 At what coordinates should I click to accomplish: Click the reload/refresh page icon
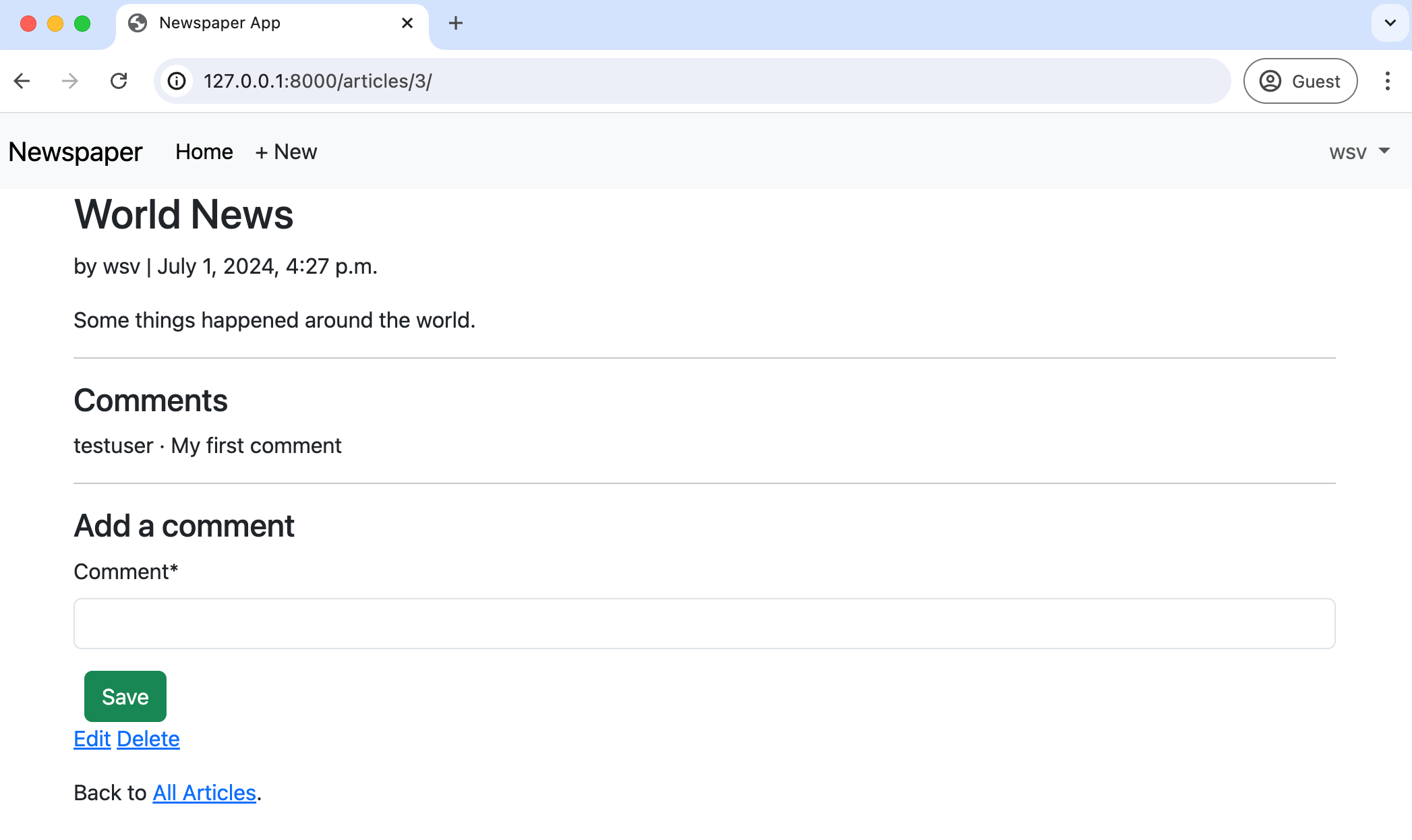coord(119,81)
